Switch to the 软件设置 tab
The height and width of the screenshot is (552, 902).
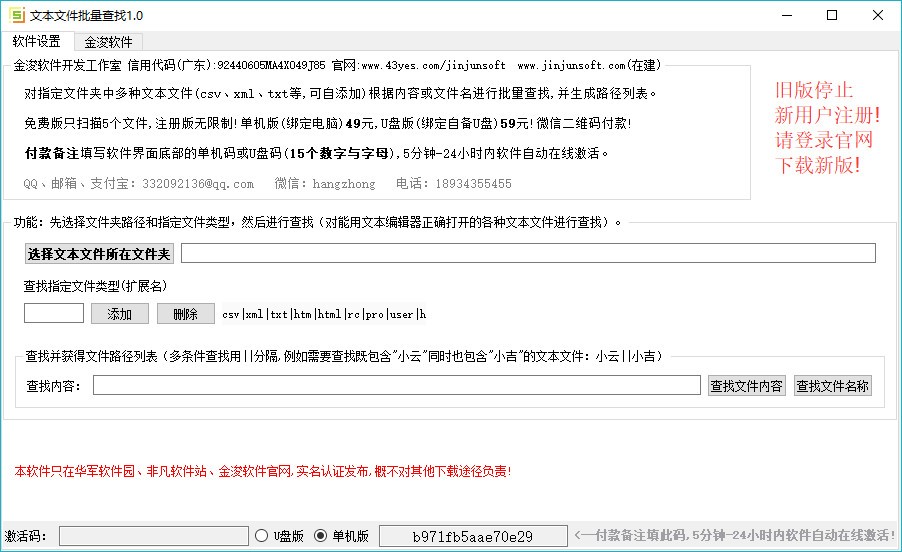coord(37,41)
